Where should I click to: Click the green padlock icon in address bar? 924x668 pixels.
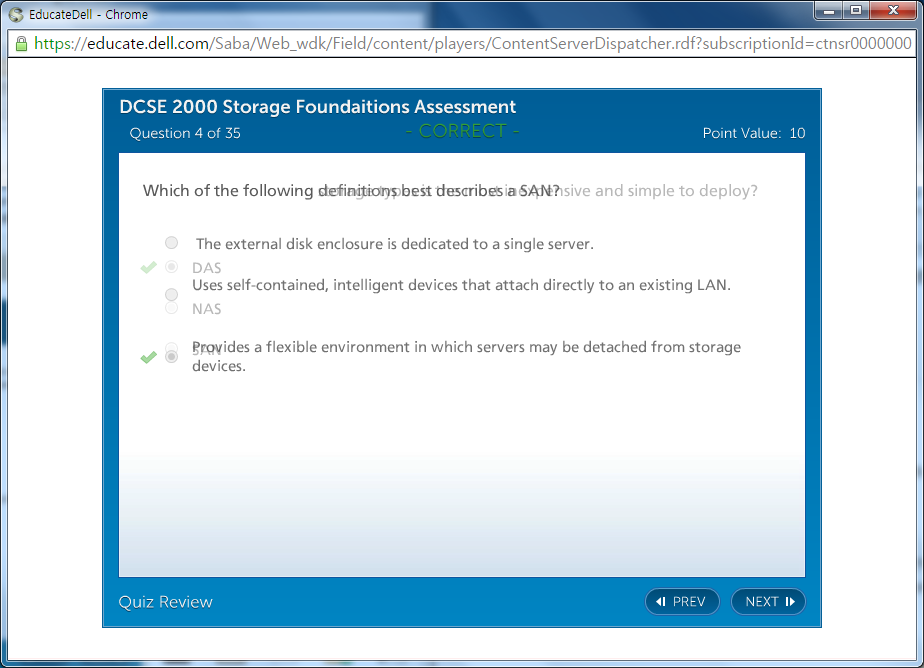(x=21, y=44)
